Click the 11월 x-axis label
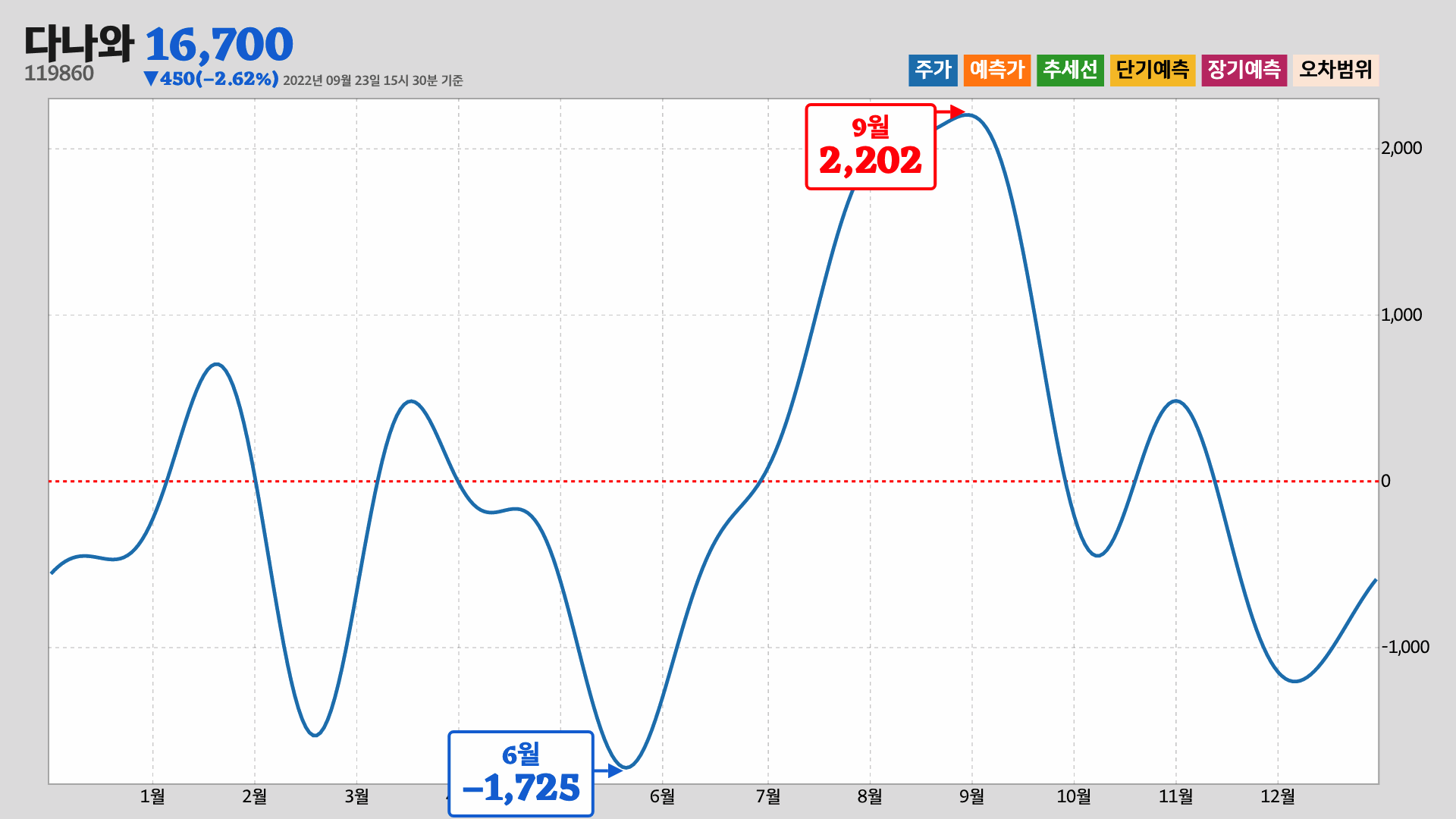Screen dimensions: 1456x819 [x=1175, y=796]
